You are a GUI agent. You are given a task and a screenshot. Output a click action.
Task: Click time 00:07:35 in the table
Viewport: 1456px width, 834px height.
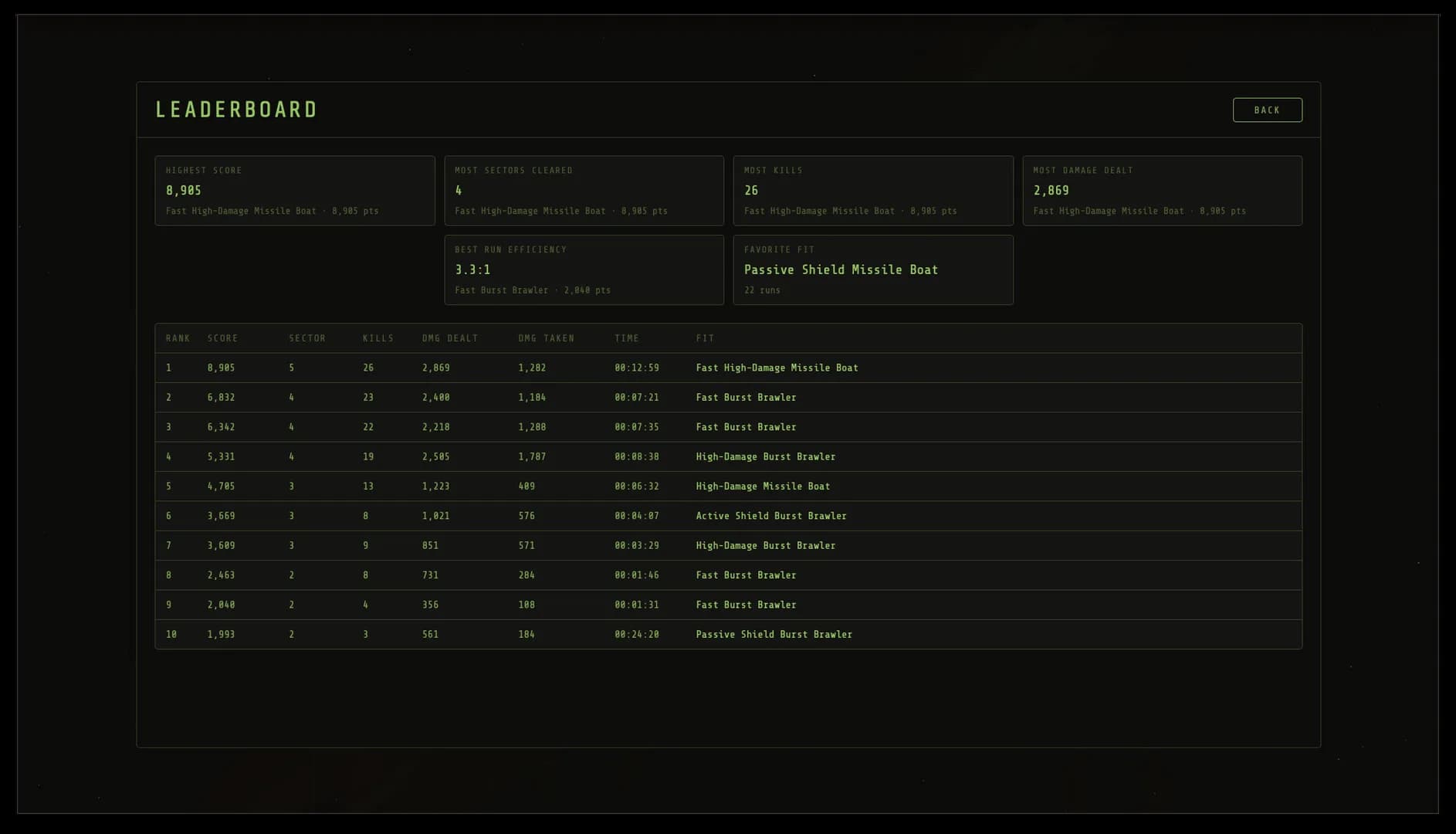point(637,427)
